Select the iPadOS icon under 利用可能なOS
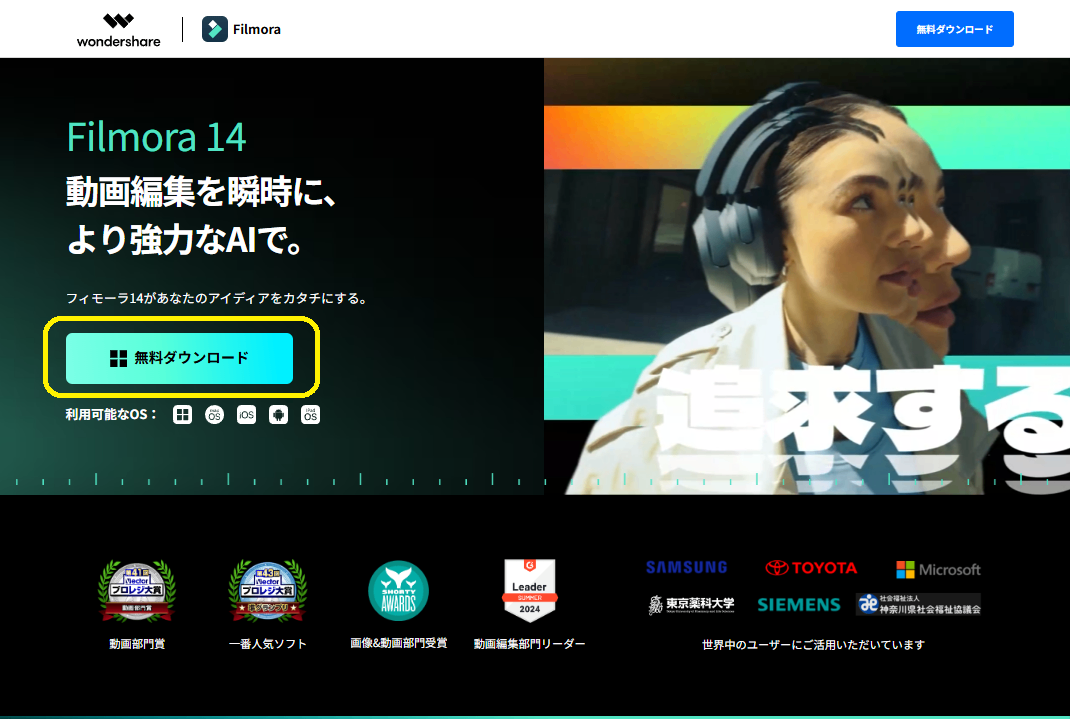Image resolution: width=1070 pixels, height=719 pixels. coord(310,415)
